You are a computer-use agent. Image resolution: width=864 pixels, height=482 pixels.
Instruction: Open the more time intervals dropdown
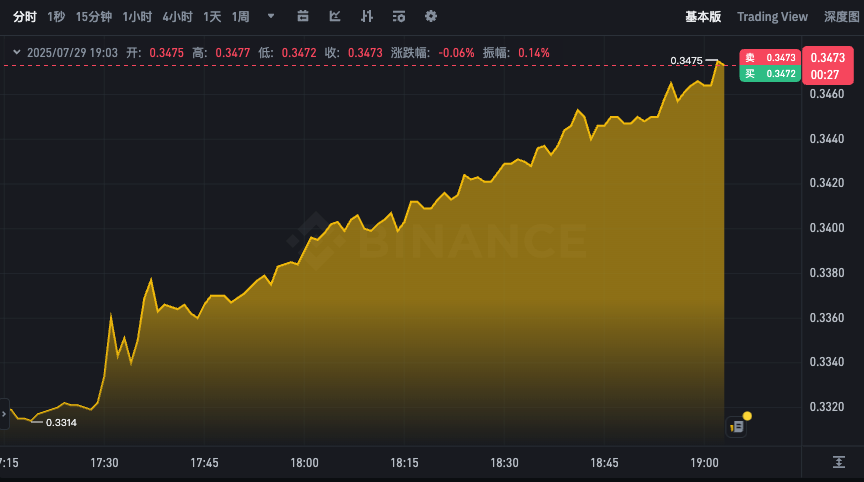[x=270, y=16]
